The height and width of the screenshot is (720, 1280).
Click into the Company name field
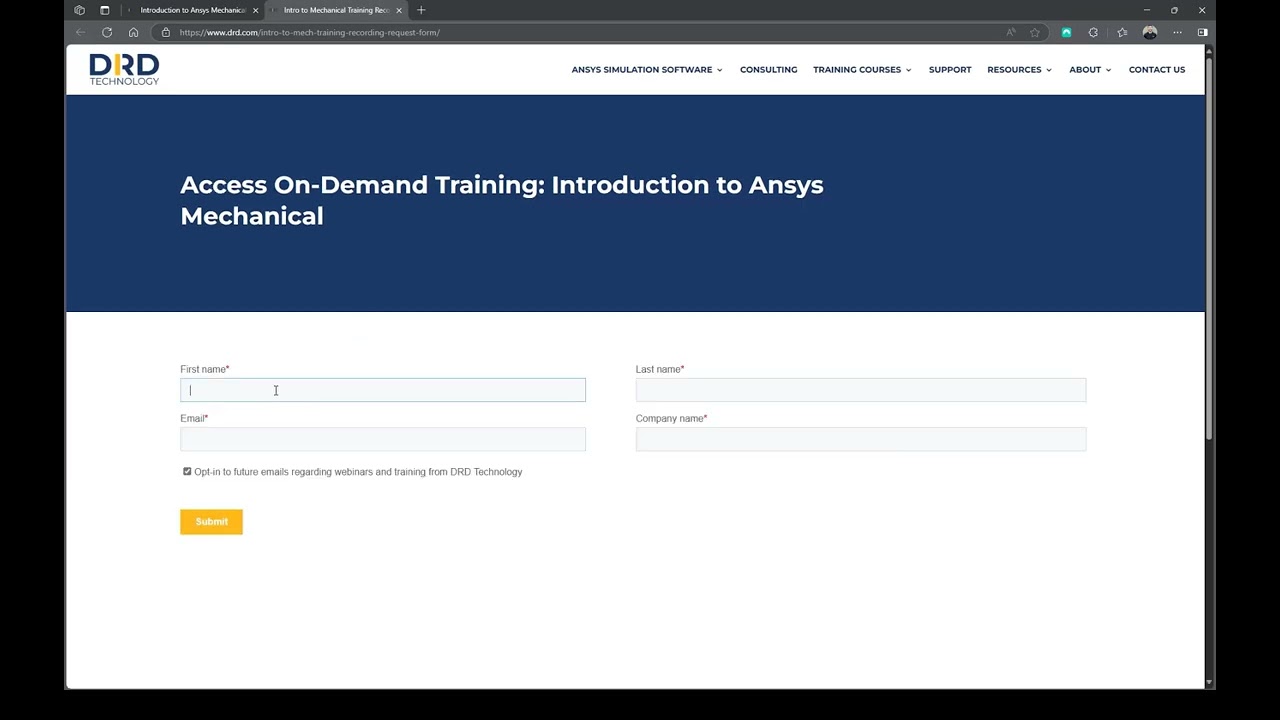pos(861,439)
